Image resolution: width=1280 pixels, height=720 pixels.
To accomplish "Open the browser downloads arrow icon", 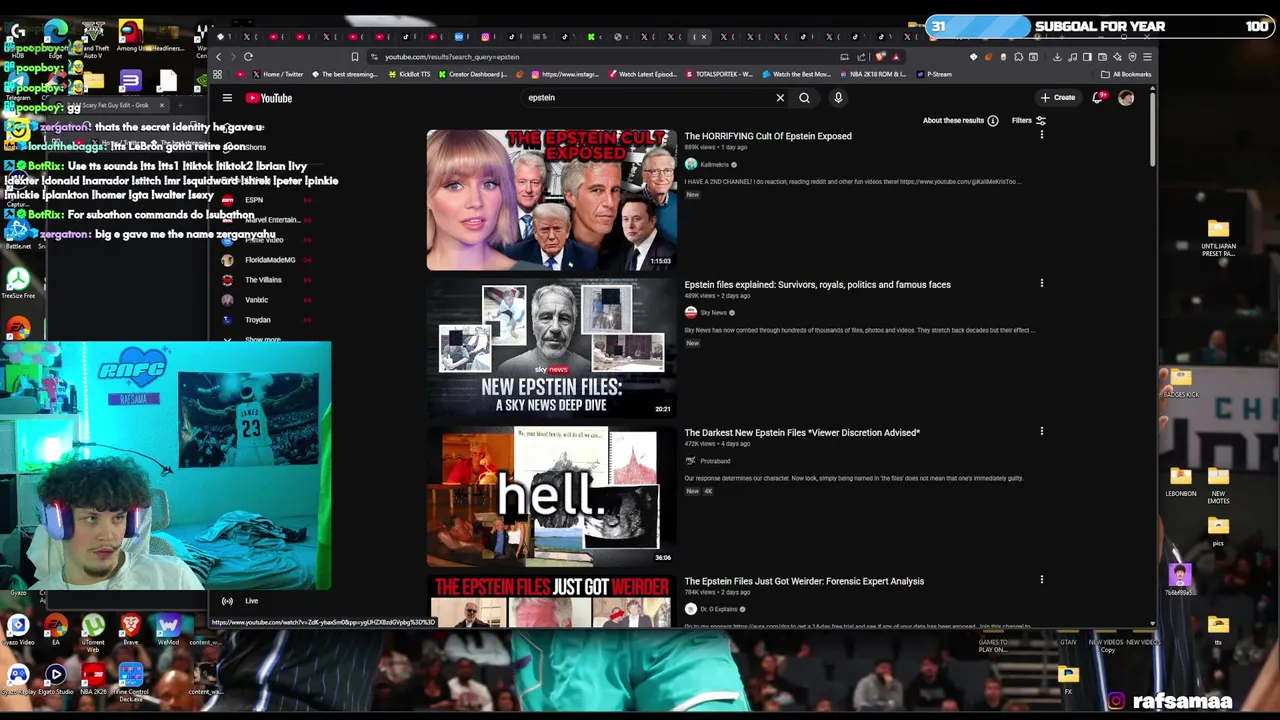I will [x=1057, y=57].
